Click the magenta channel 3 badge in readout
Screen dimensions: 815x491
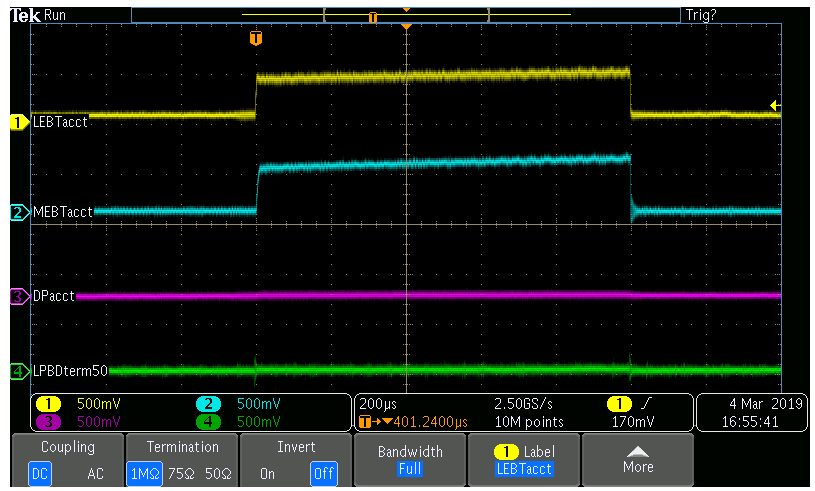pos(48,421)
